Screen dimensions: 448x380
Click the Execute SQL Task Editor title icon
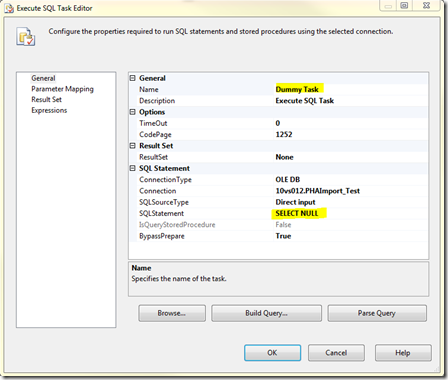coord(9,8)
